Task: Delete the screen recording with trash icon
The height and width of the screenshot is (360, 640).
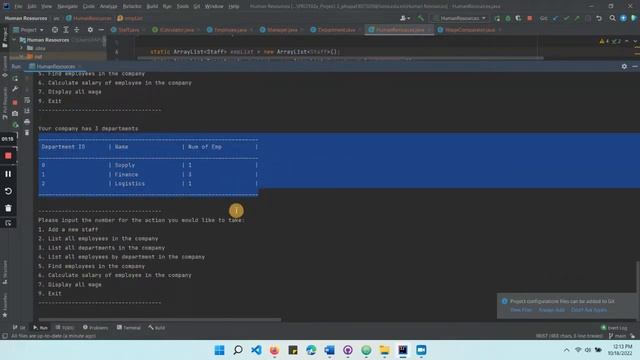Action: click(x=8, y=208)
